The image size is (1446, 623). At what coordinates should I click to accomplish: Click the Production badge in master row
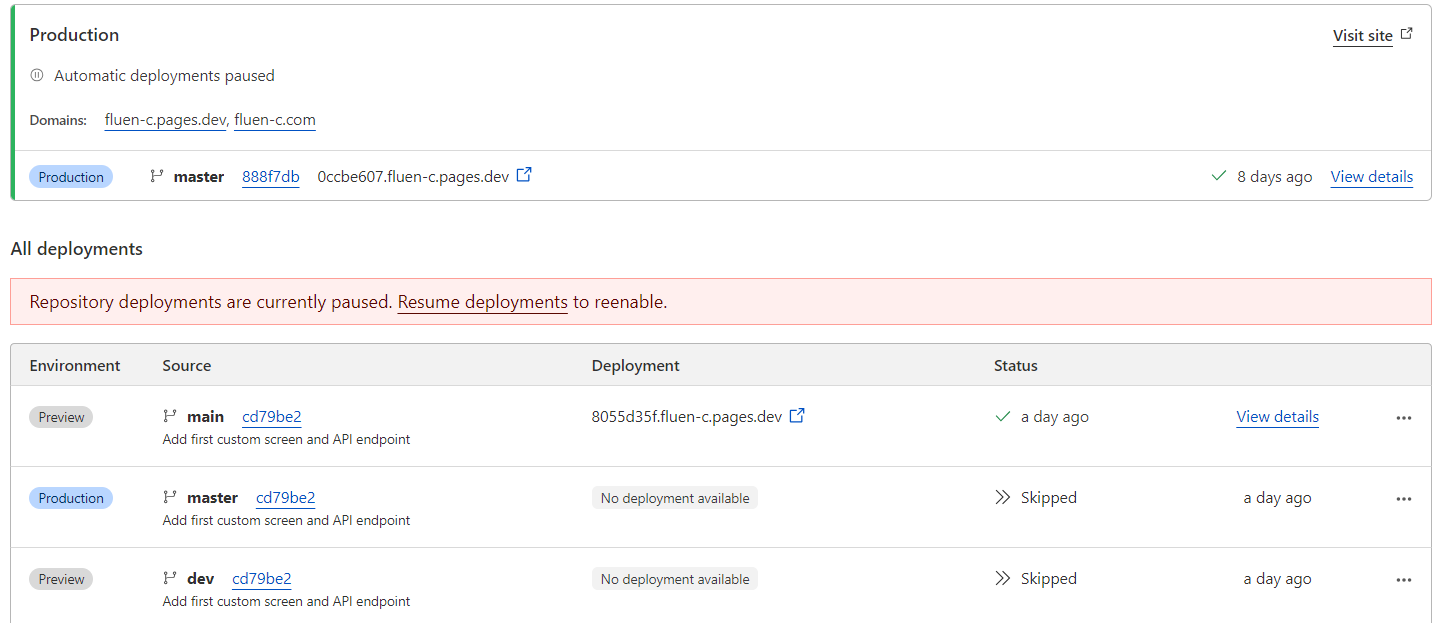71,498
